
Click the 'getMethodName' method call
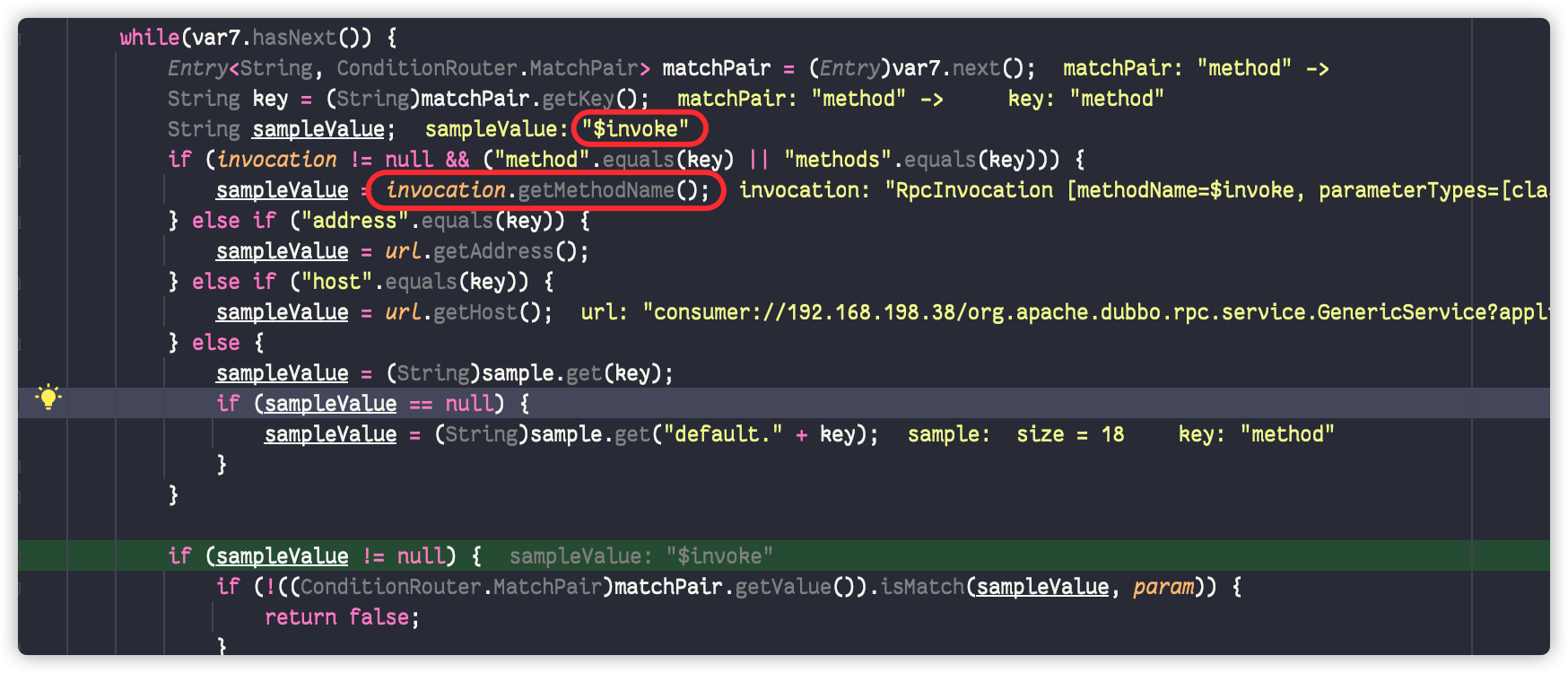click(x=596, y=190)
